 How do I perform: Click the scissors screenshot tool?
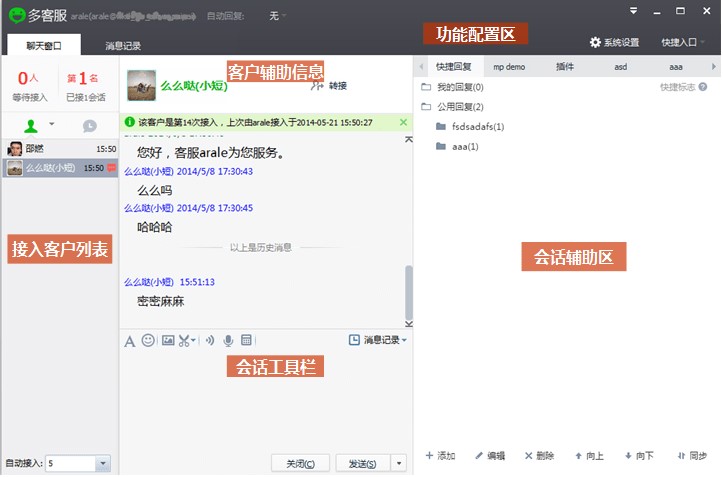tap(185, 341)
